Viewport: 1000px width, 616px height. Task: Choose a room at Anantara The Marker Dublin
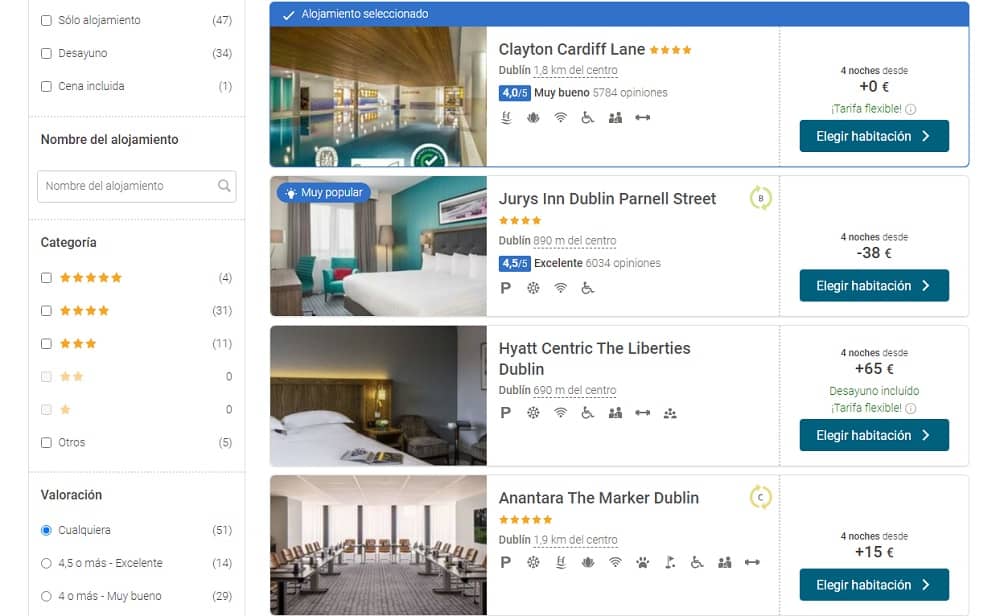pos(874,585)
